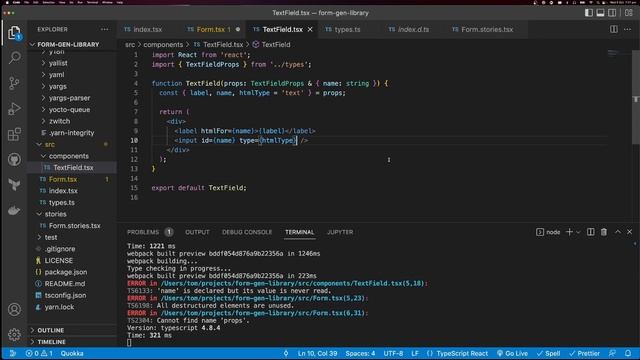This screenshot has width=640, height=360.
Task: Open the Extensions view
Action: pyautogui.click(x=14, y=134)
